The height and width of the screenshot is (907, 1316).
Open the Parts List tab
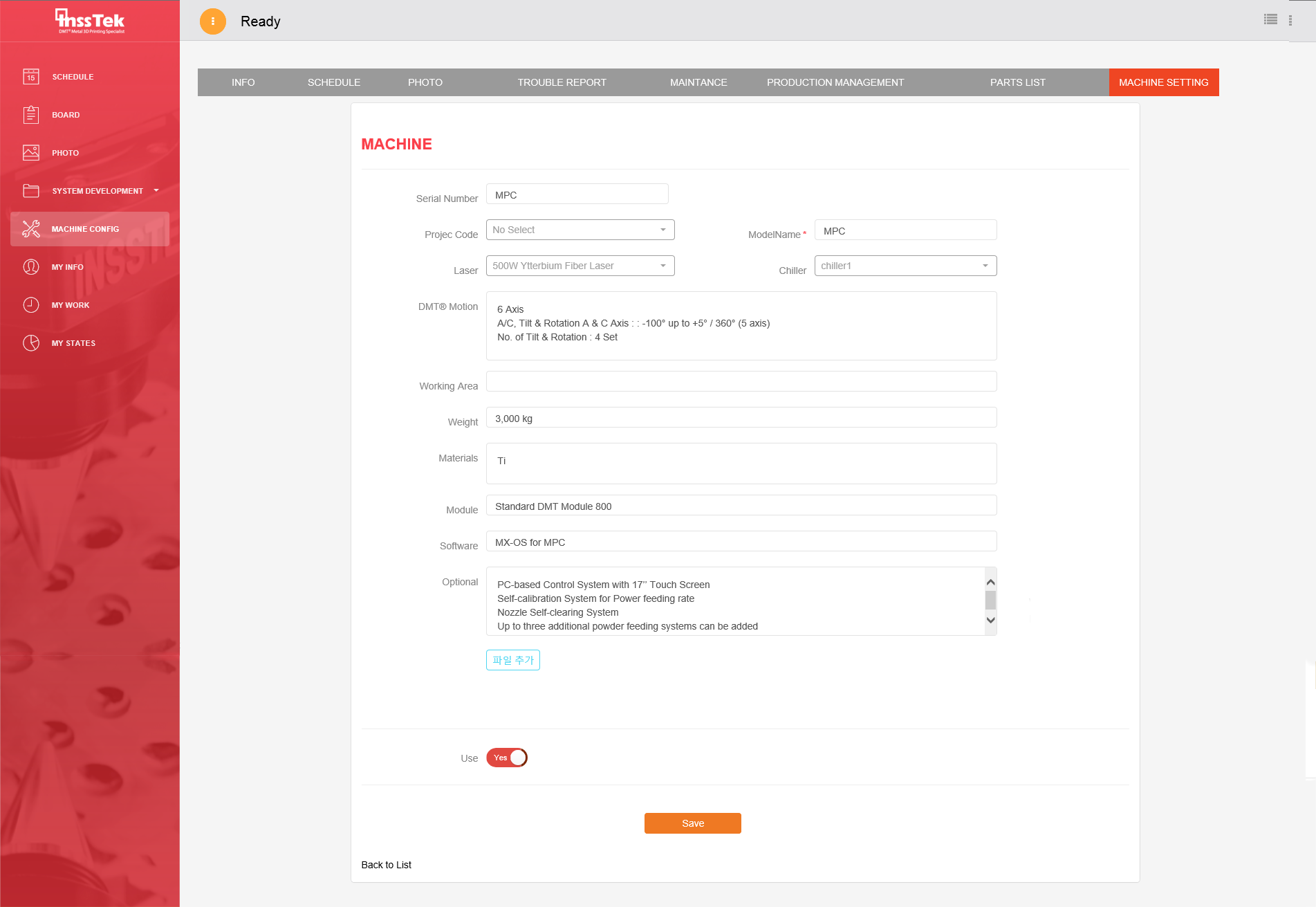(1017, 82)
